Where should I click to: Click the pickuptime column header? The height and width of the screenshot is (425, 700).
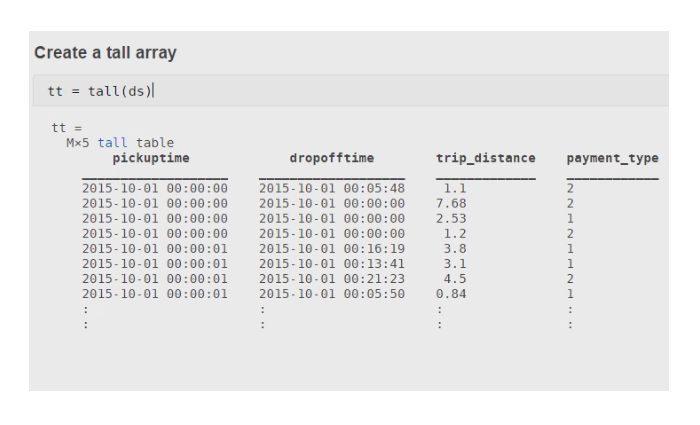coord(151,158)
